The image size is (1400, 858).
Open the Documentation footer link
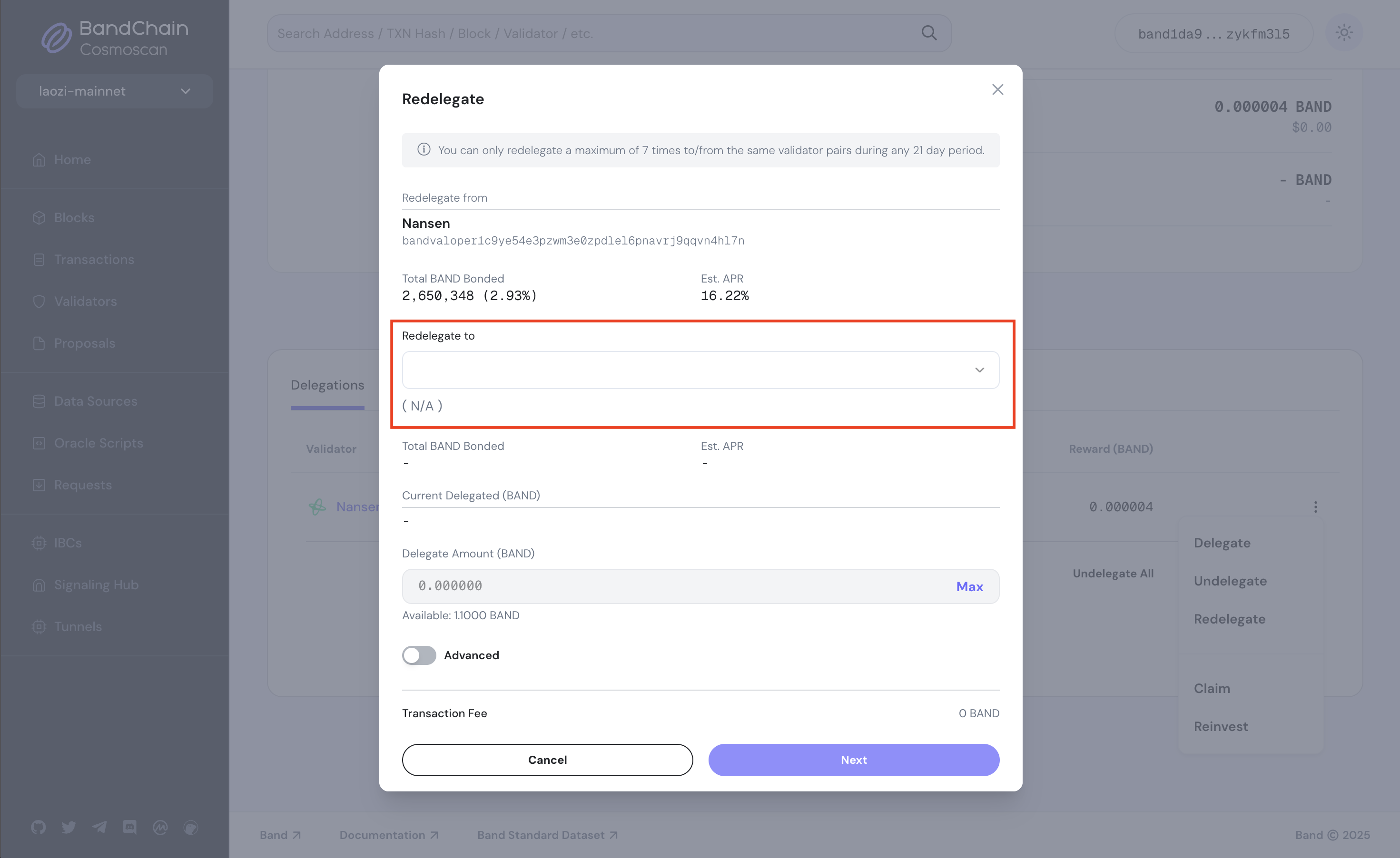tap(389, 835)
